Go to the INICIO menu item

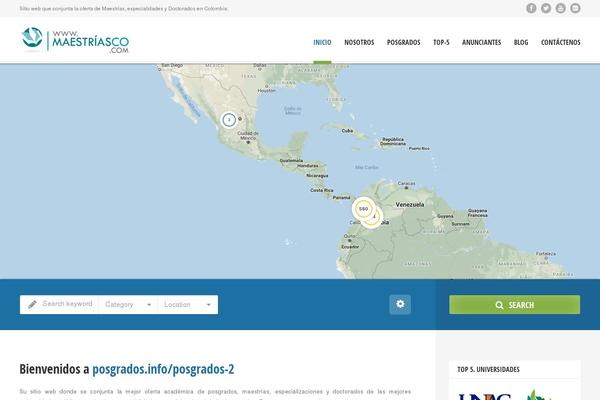pos(322,42)
